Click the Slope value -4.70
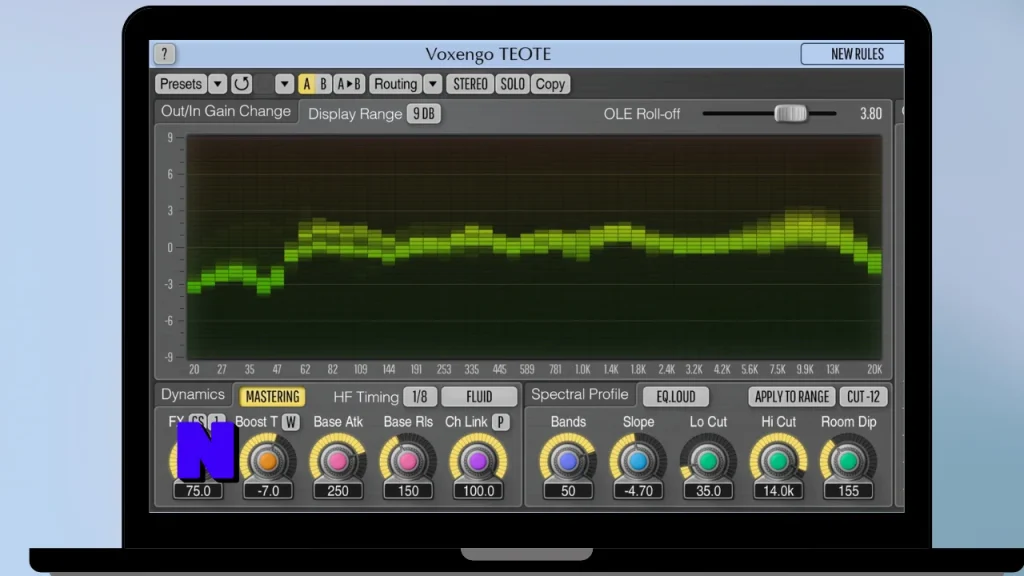The width and height of the screenshot is (1024, 576). tap(638, 490)
